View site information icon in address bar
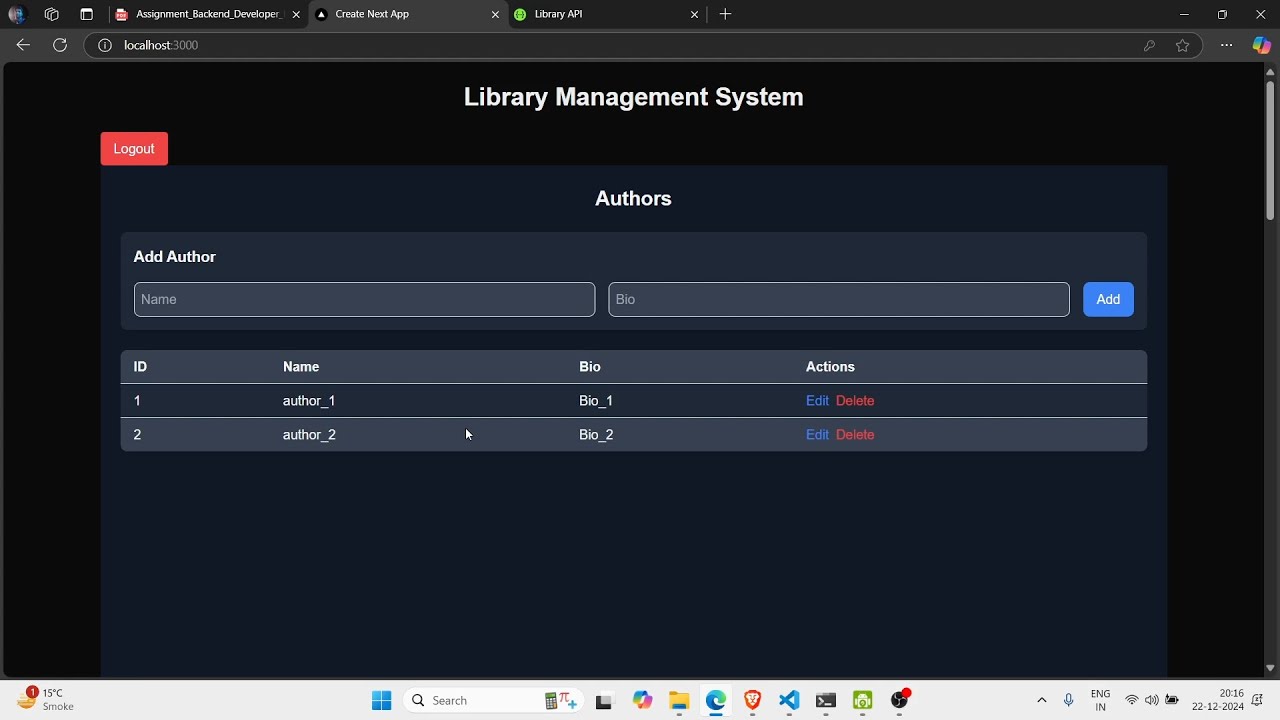The width and height of the screenshot is (1280, 720). tap(104, 45)
